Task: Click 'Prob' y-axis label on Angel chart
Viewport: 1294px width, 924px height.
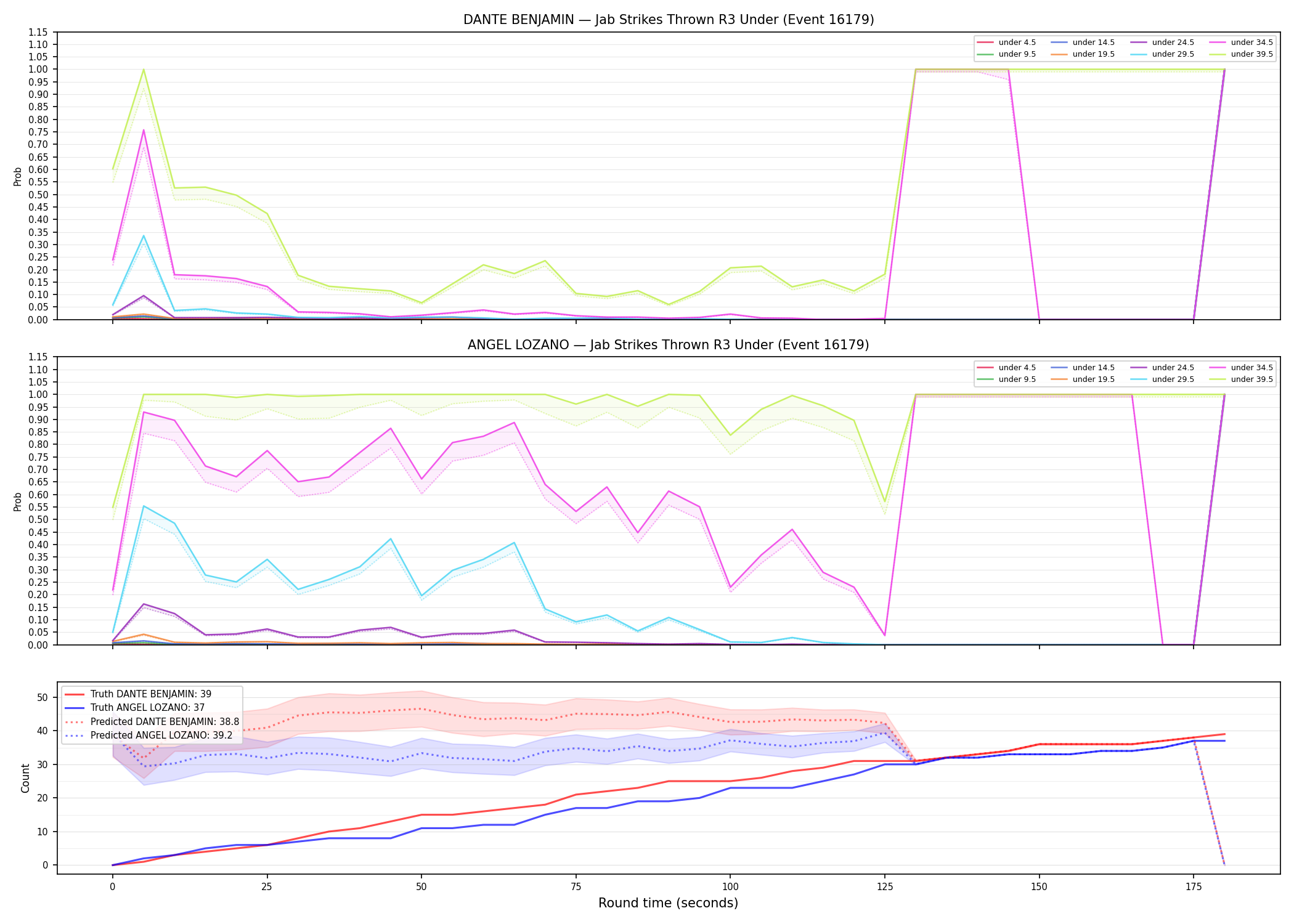Action: pyautogui.click(x=18, y=501)
